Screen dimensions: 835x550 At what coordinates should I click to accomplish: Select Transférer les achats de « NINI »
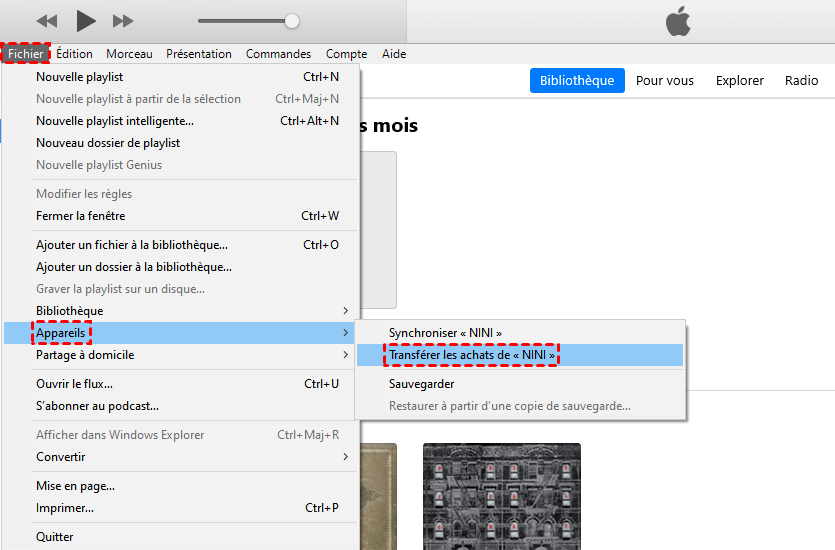(x=472, y=355)
